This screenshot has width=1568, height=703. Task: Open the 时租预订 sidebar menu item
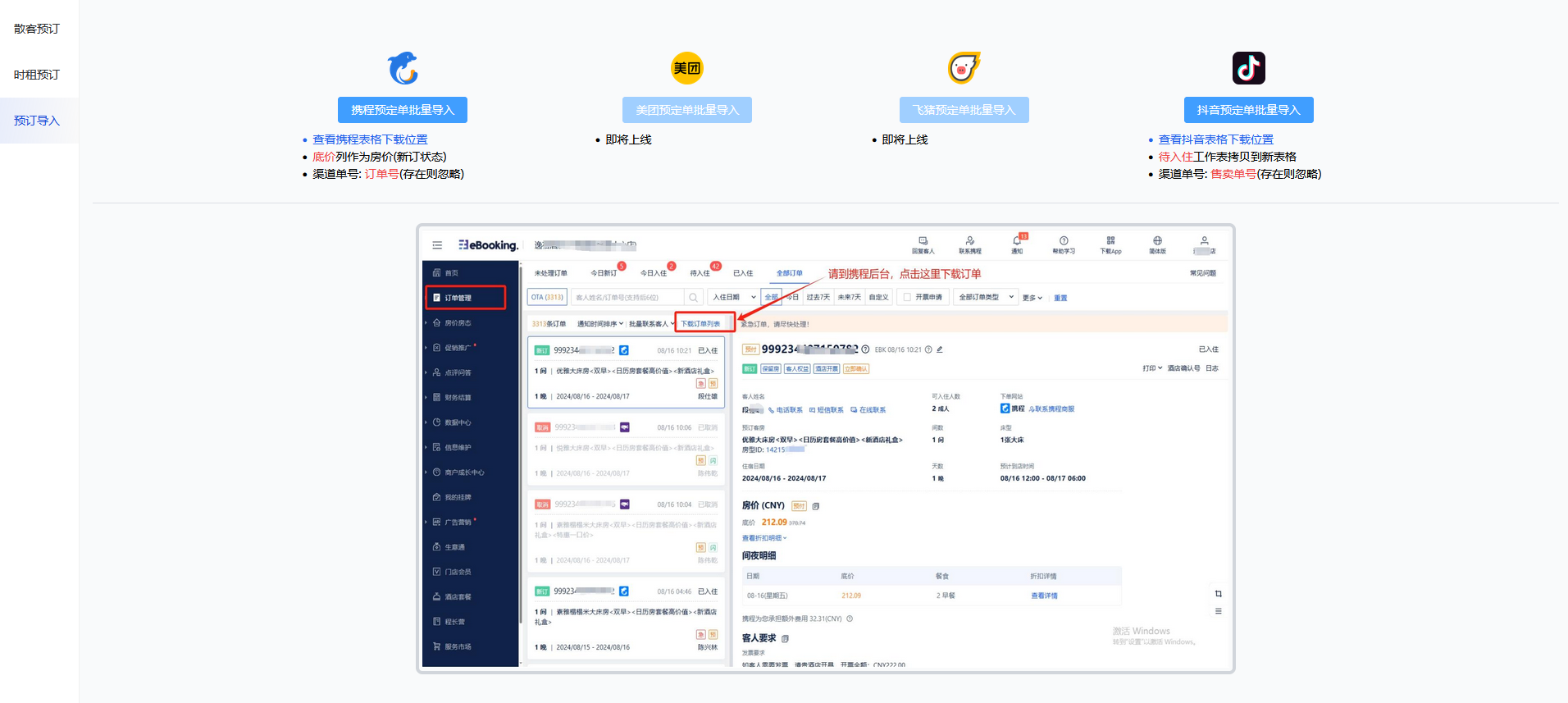pos(38,75)
